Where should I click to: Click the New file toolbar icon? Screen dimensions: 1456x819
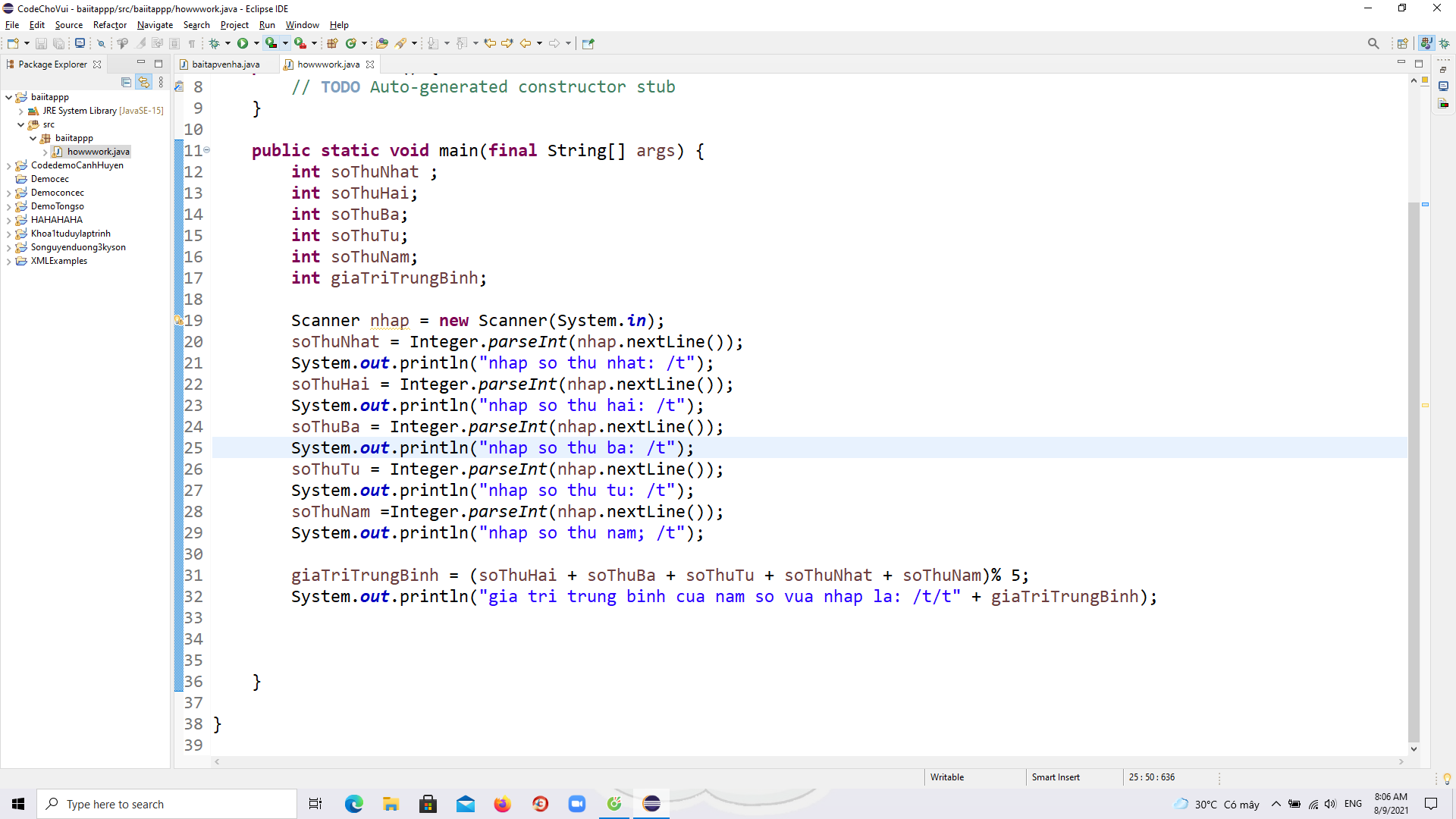tap(13, 43)
